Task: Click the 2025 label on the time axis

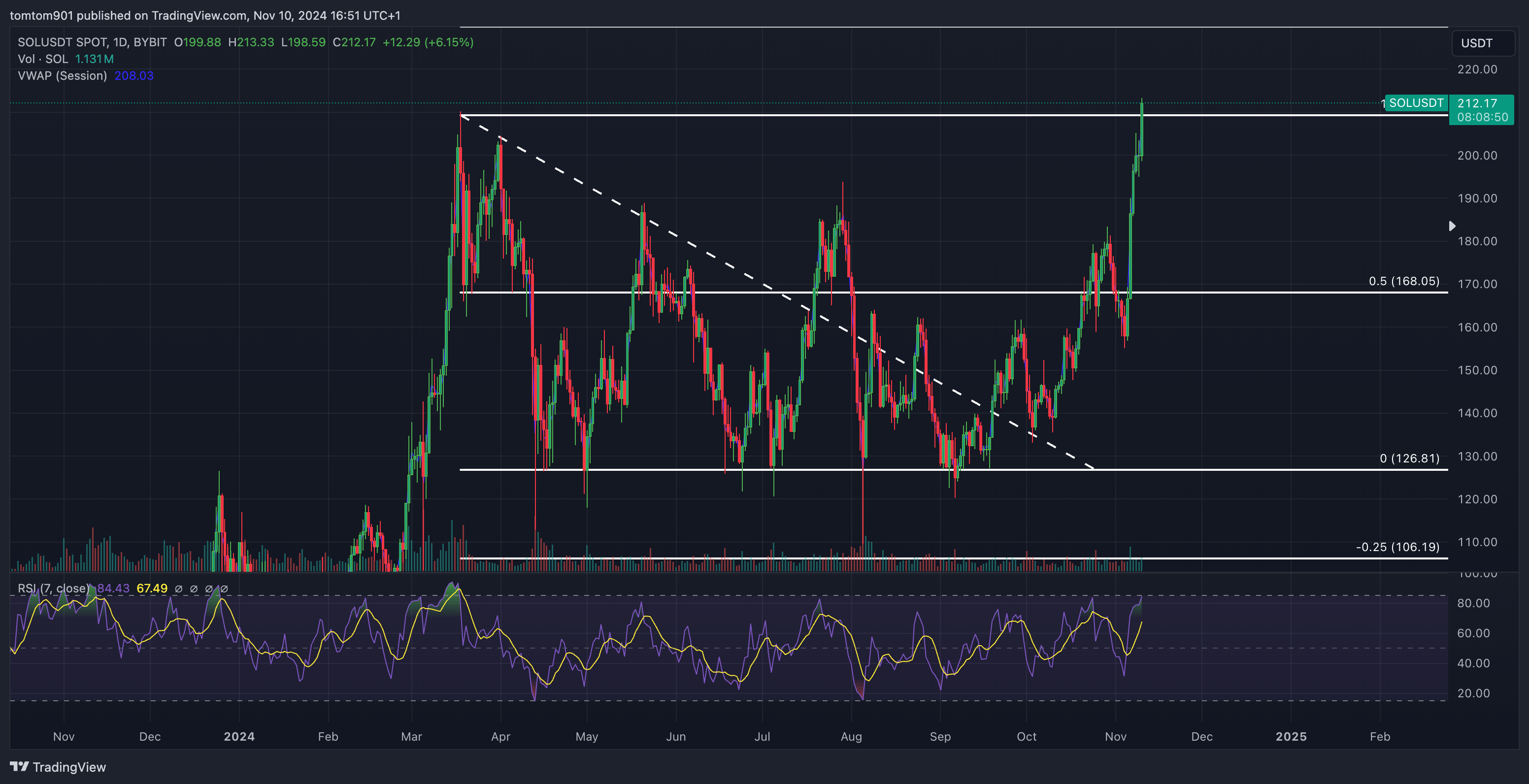Action: point(1291,737)
